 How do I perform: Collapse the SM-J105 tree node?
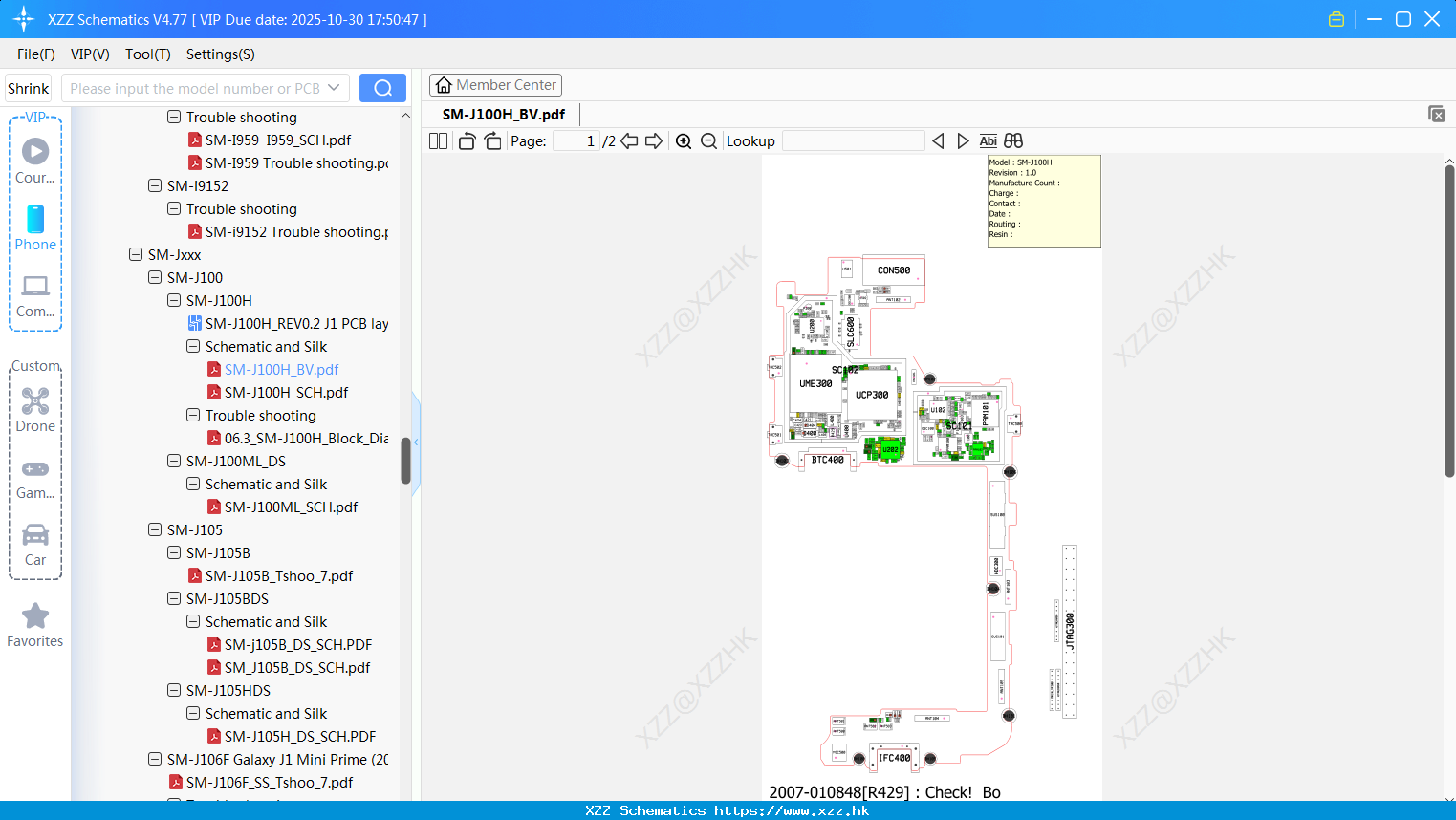point(155,530)
